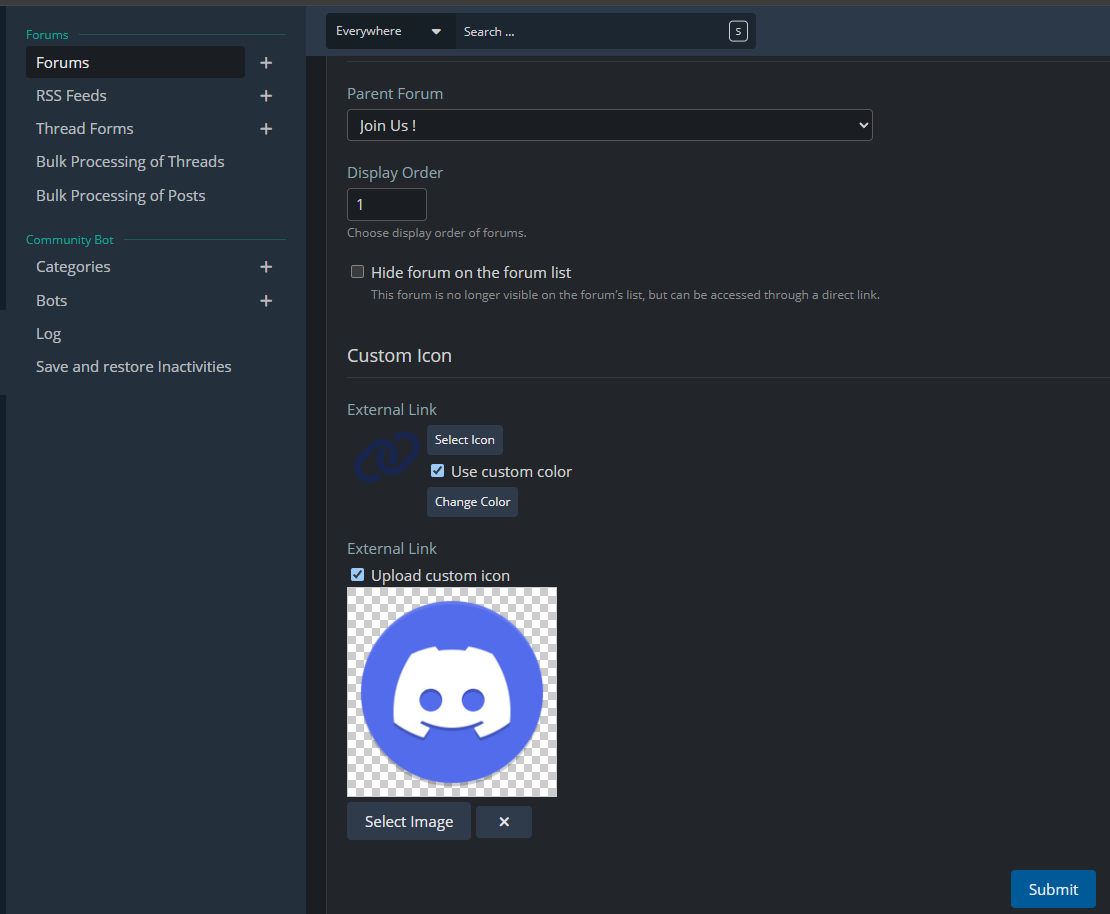This screenshot has width=1110, height=914.
Task: Uncheck Use custom color checkbox
Action: point(437,471)
